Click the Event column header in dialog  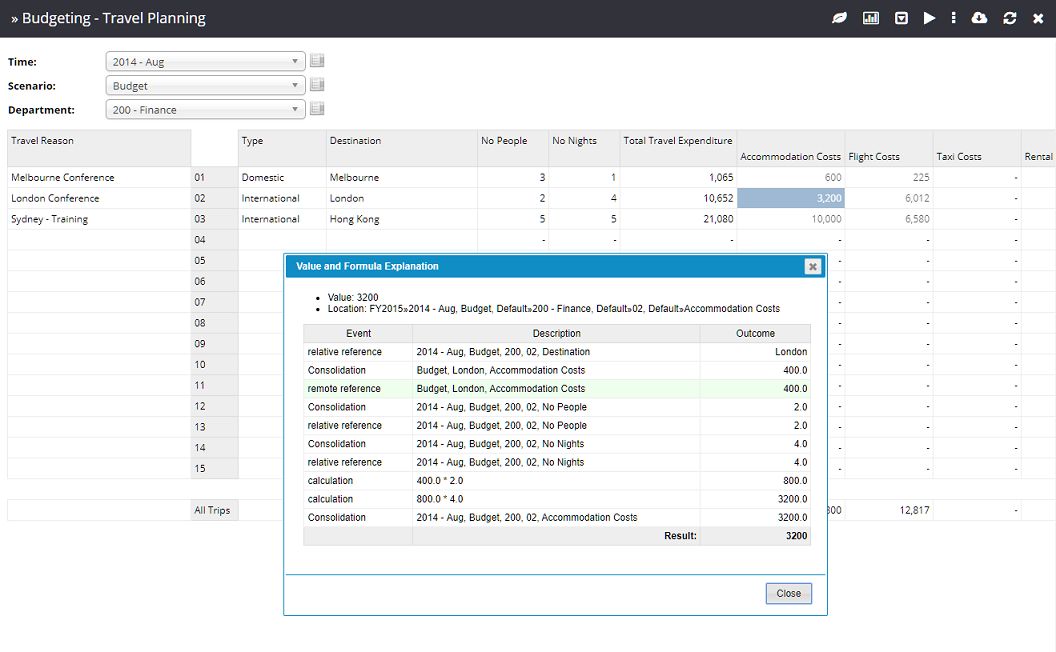(358, 333)
